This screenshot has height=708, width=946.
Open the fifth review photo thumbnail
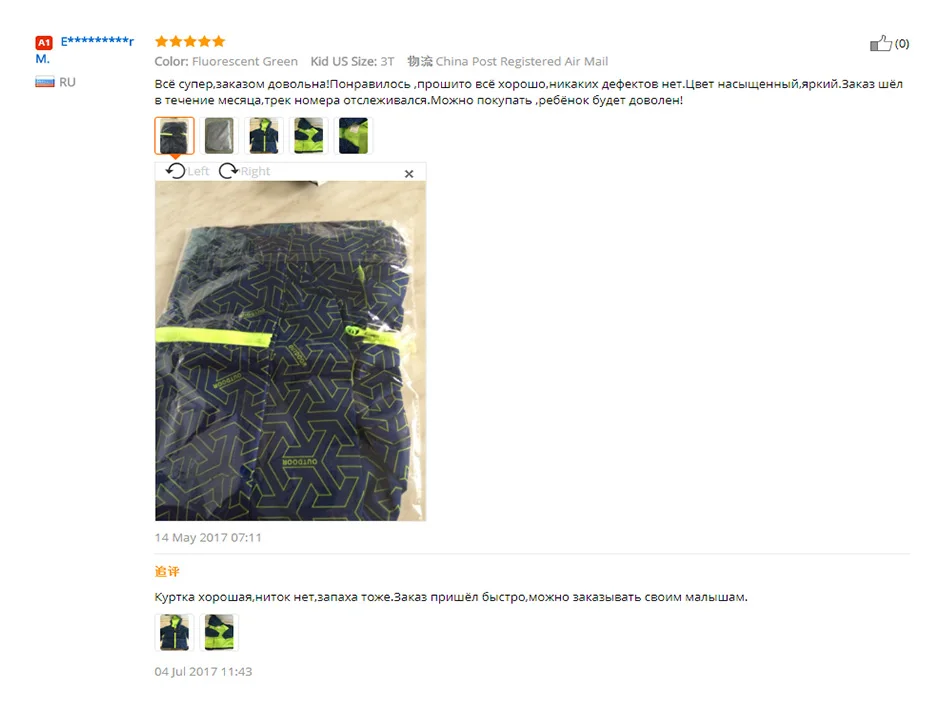point(353,136)
